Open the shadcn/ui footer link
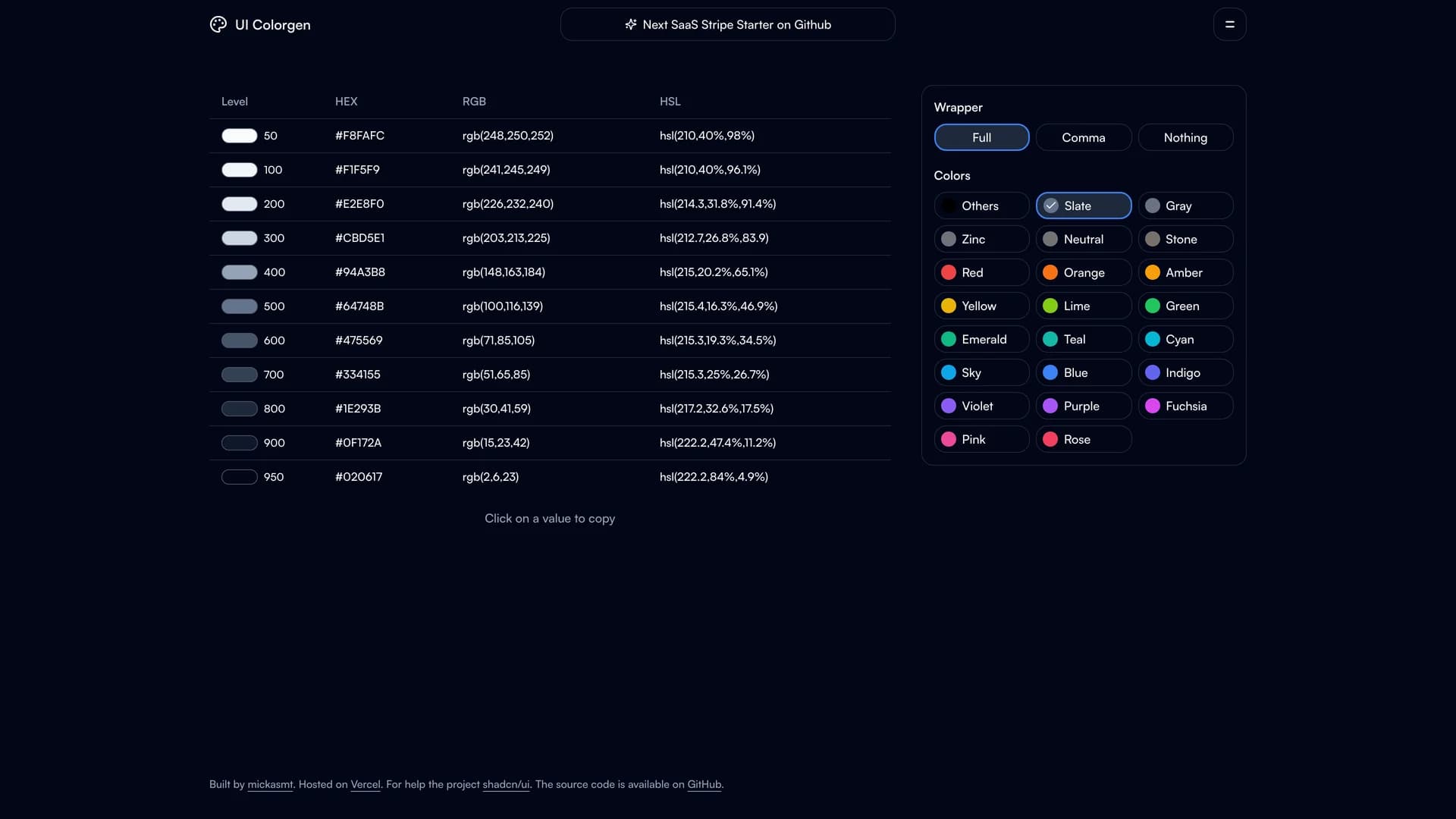Image resolution: width=1456 pixels, height=819 pixels. pyautogui.click(x=506, y=784)
